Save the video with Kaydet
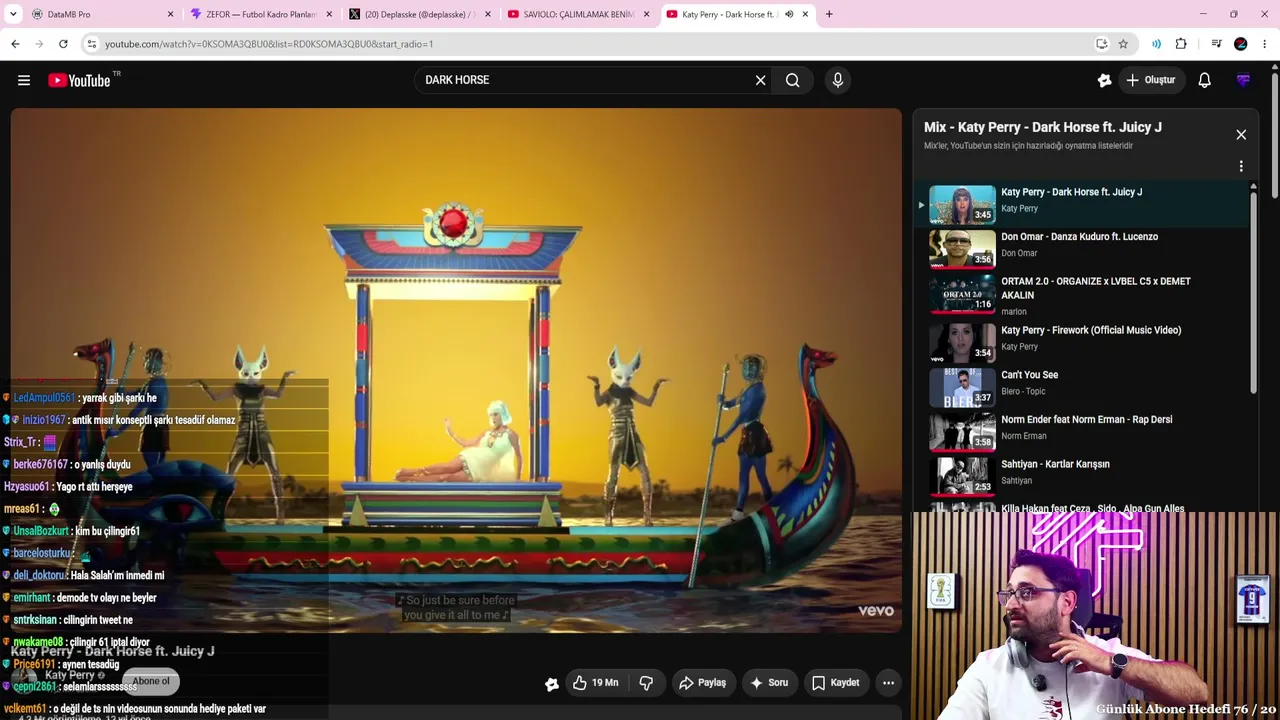The width and height of the screenshot is (1280, 720). coord(835,683)
